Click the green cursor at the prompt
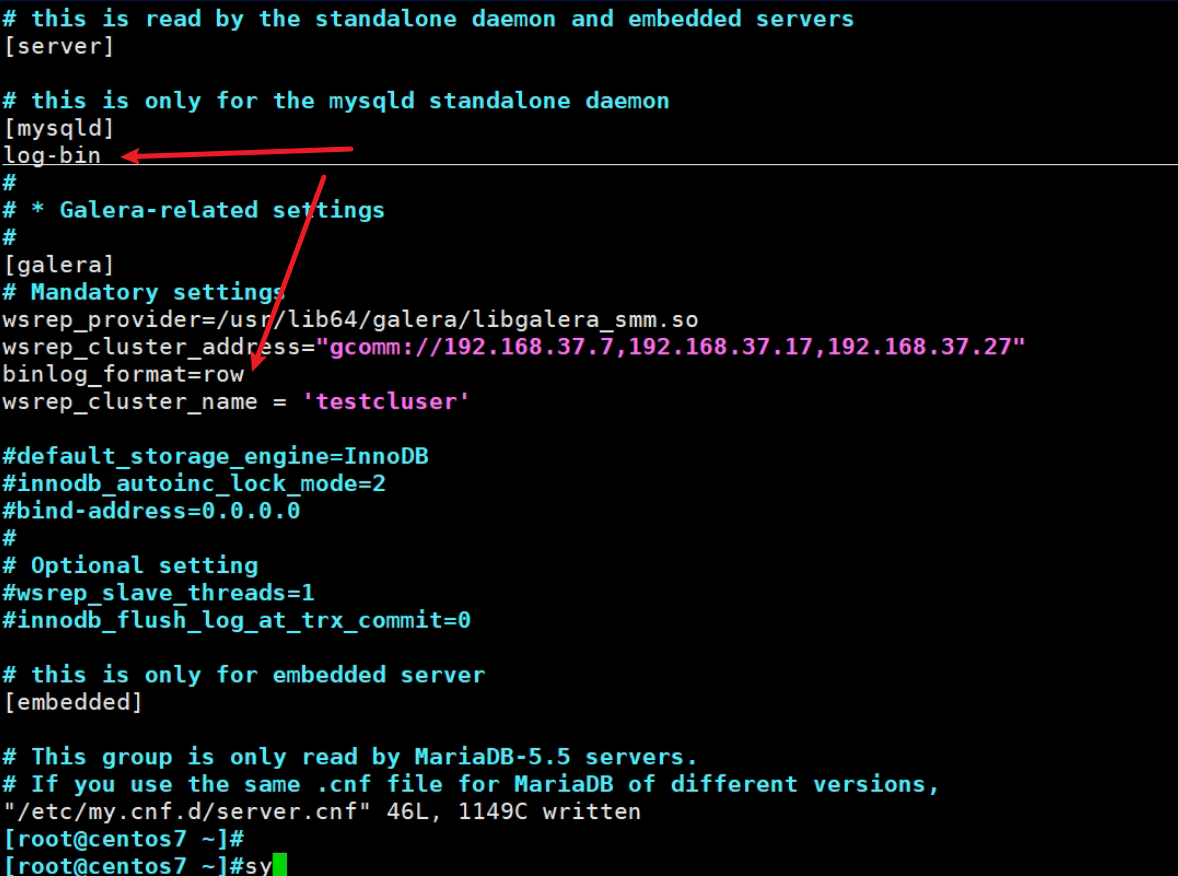This screenshot has width=1178, height=876. [x=279, y=865]
